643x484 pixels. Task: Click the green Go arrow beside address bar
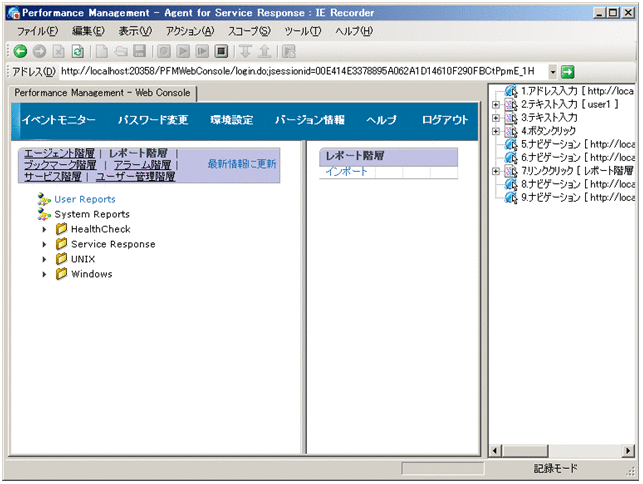coord(568,72)
